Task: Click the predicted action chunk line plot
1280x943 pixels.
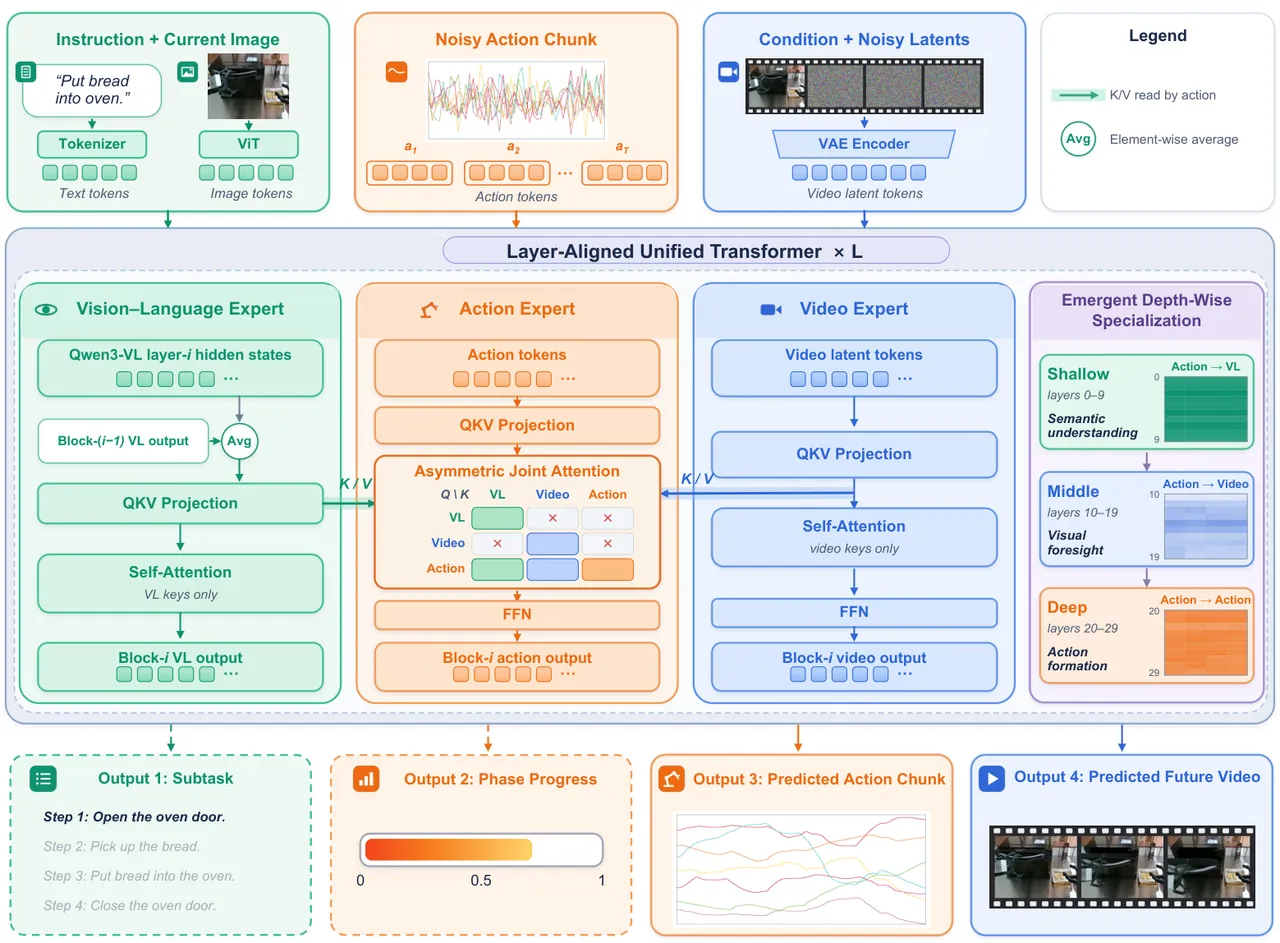Action: tap(801, 868)
